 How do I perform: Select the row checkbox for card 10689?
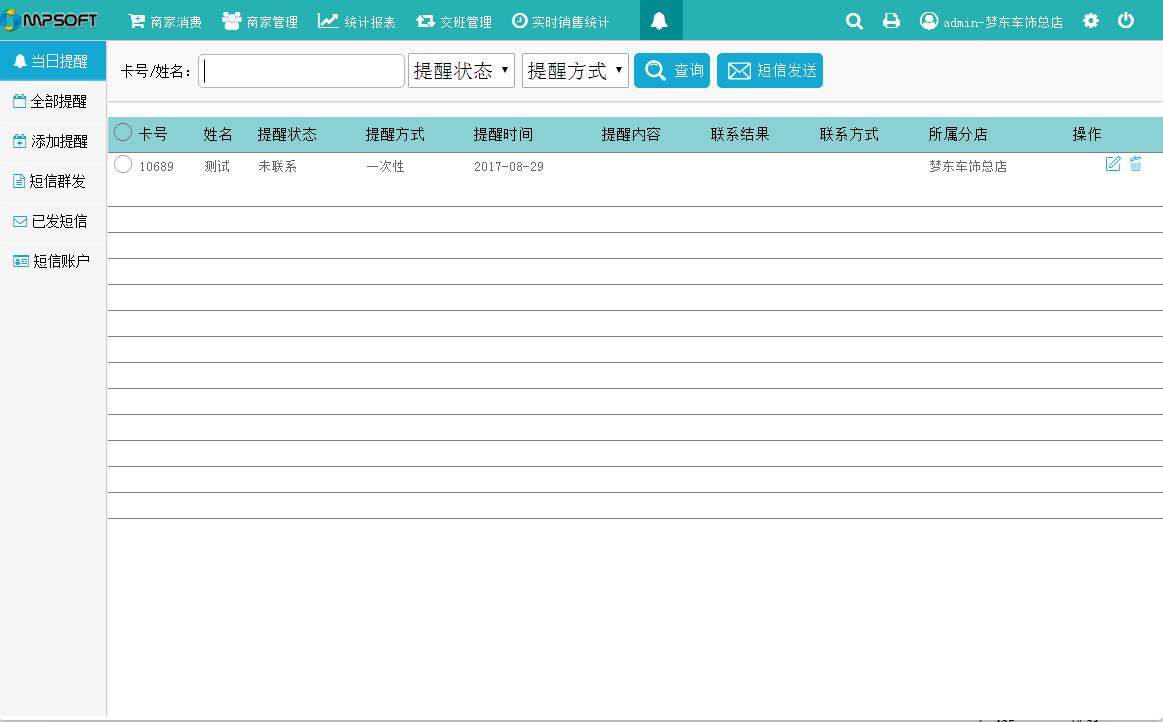[123, 165]
